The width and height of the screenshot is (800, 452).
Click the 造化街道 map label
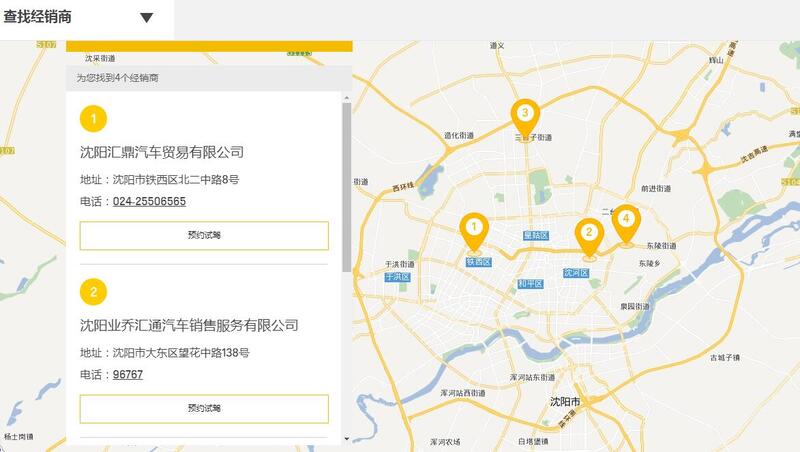pos(459,136)
